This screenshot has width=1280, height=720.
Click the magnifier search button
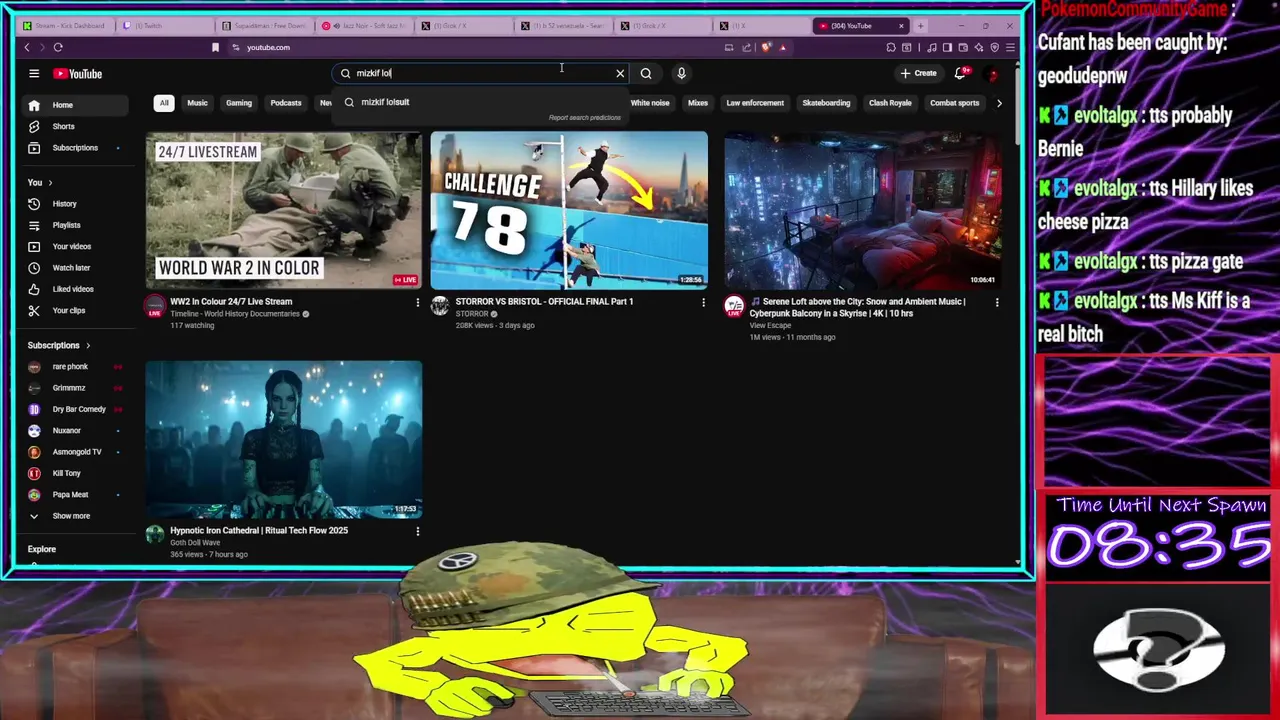pos(646,73)
